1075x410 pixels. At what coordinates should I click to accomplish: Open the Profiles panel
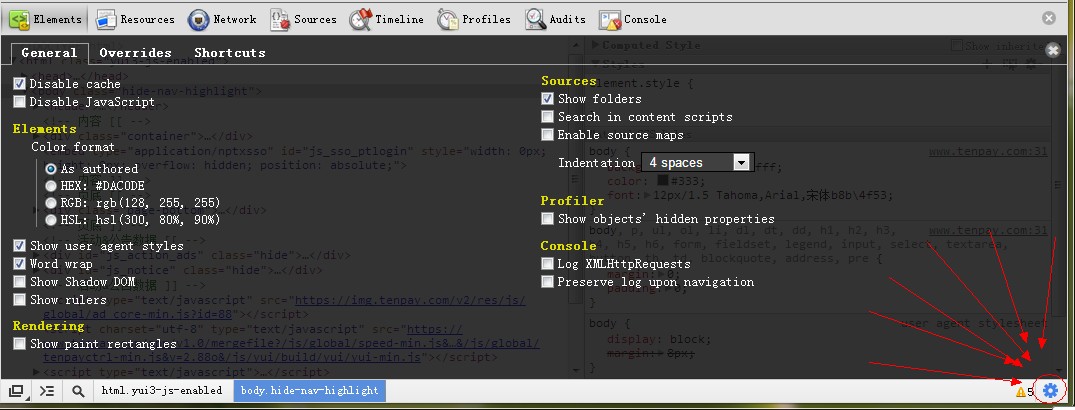coord(474,19)
